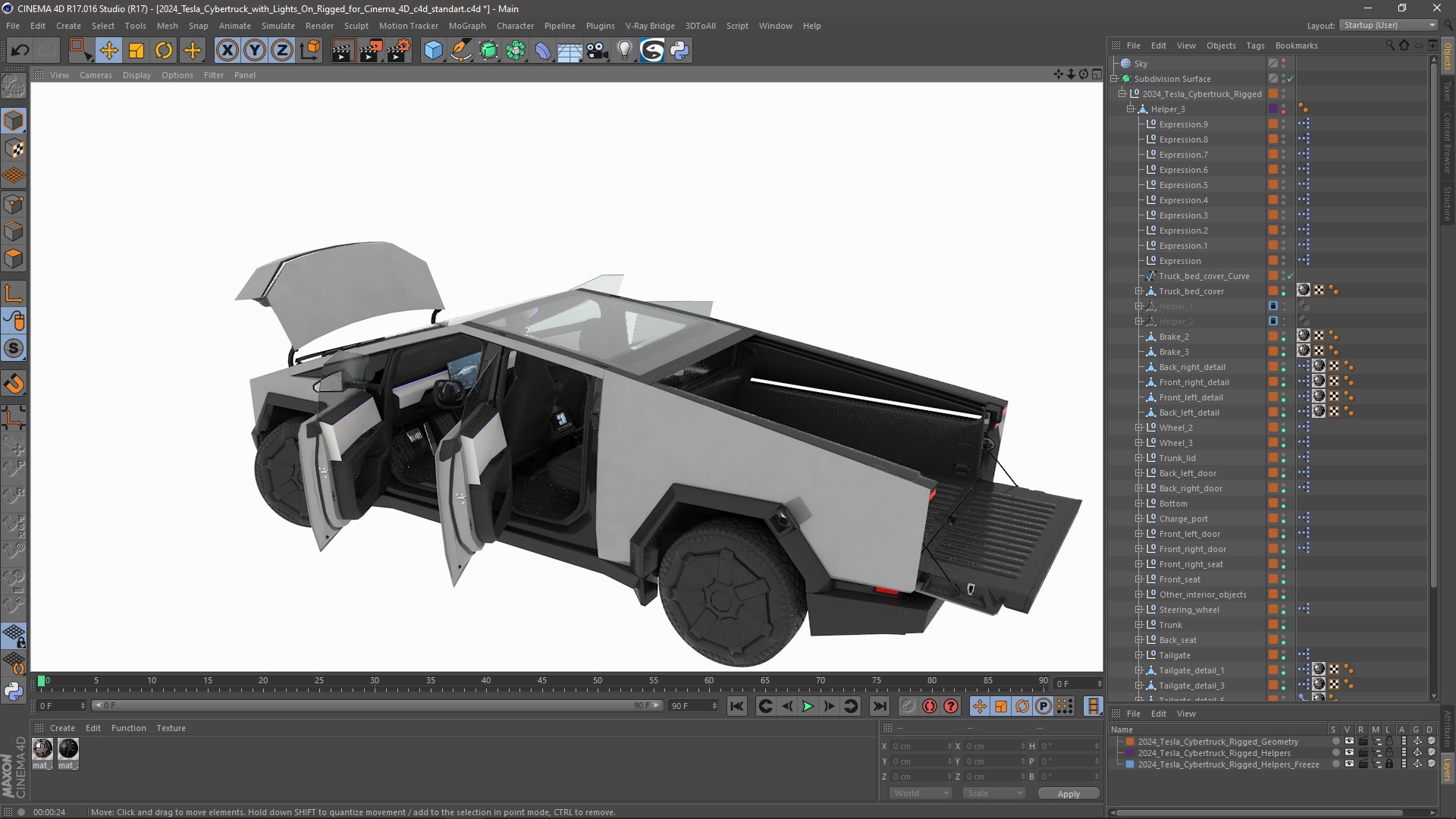The width and height of the screenshot is (1456, 819).
Task: Click Go to End playback button
Action: (x=879, y=707)
